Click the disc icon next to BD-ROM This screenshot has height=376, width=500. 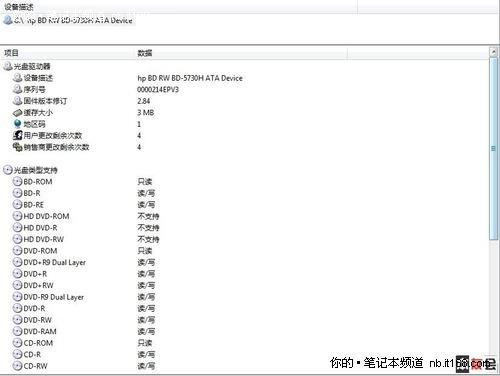[x=17, y=181]
